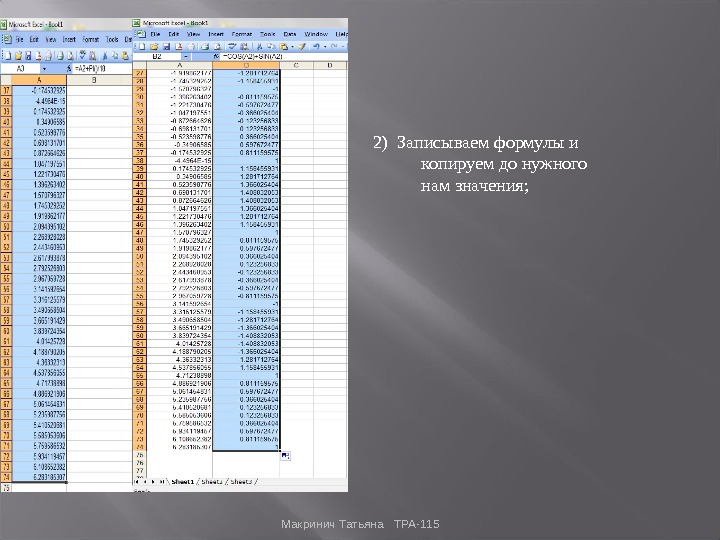Click Paste icon in right Excel window
Screen dimensions: 720x540
[284, 46]
